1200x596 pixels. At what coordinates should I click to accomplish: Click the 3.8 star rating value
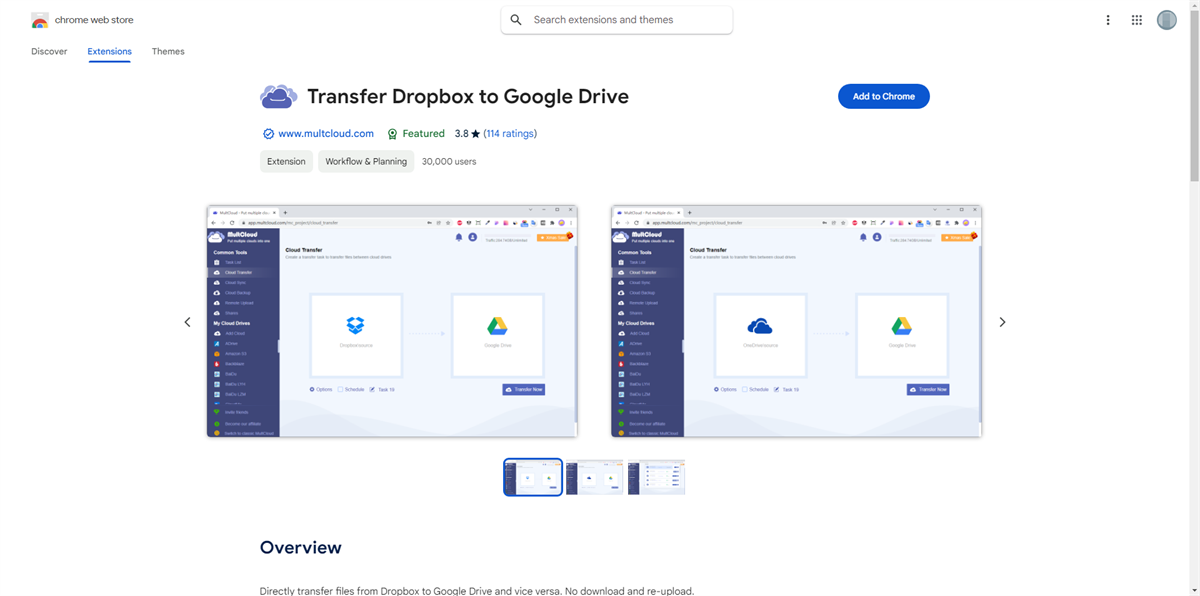[x=468, y=134]
